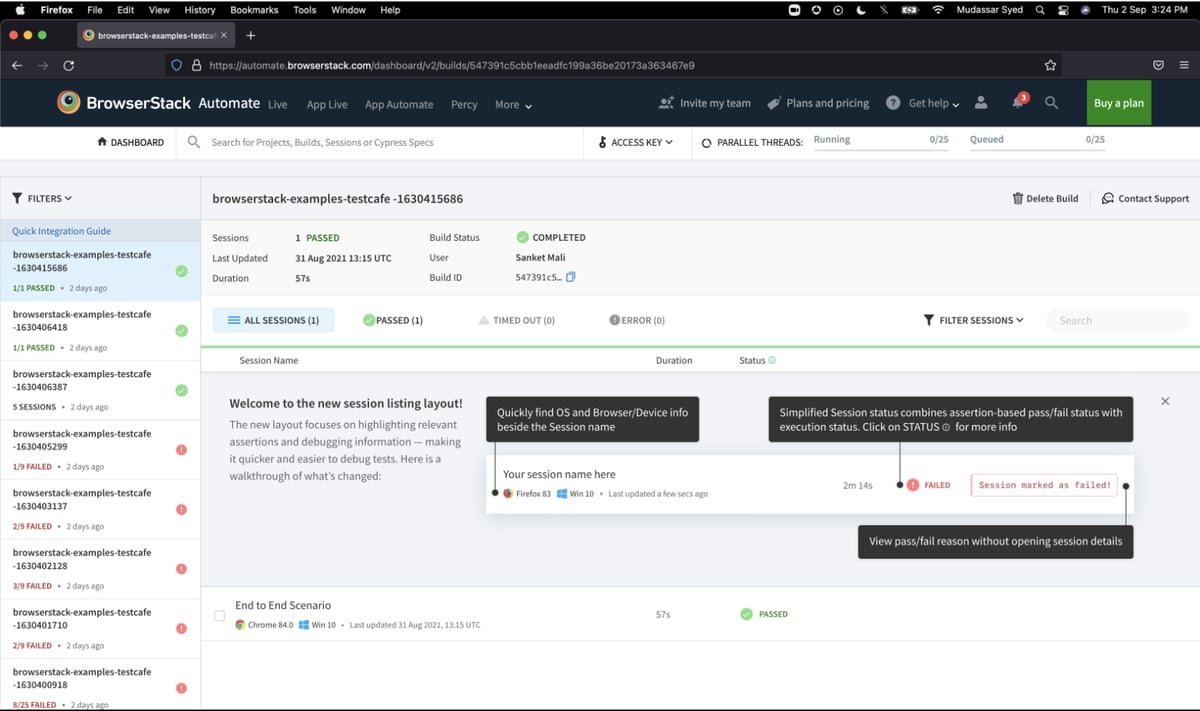
Task: Open Plans and pricing
Action: (x=818, y=103)
